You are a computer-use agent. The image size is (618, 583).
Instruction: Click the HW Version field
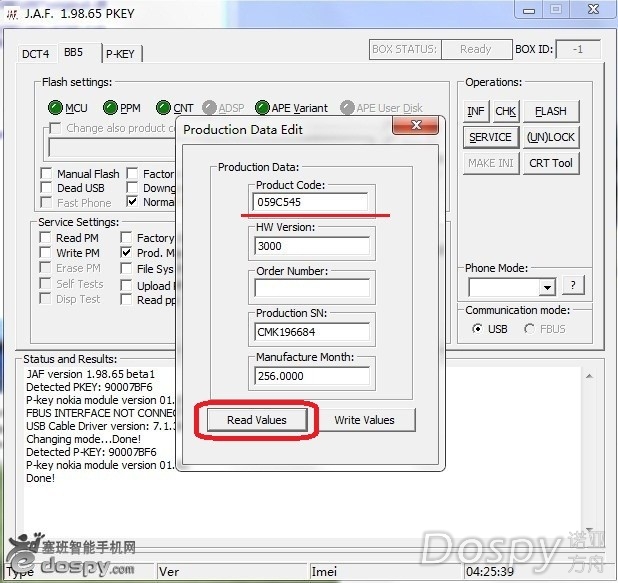pos(312,246)
